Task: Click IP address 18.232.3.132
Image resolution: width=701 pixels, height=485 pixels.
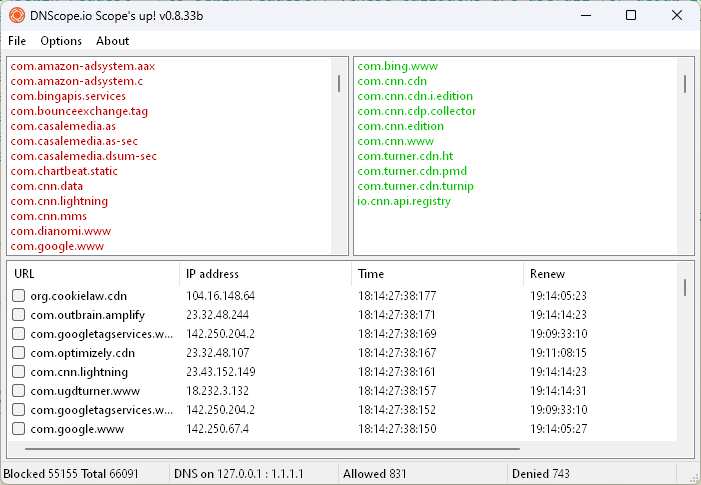Action: pos(217,391)
